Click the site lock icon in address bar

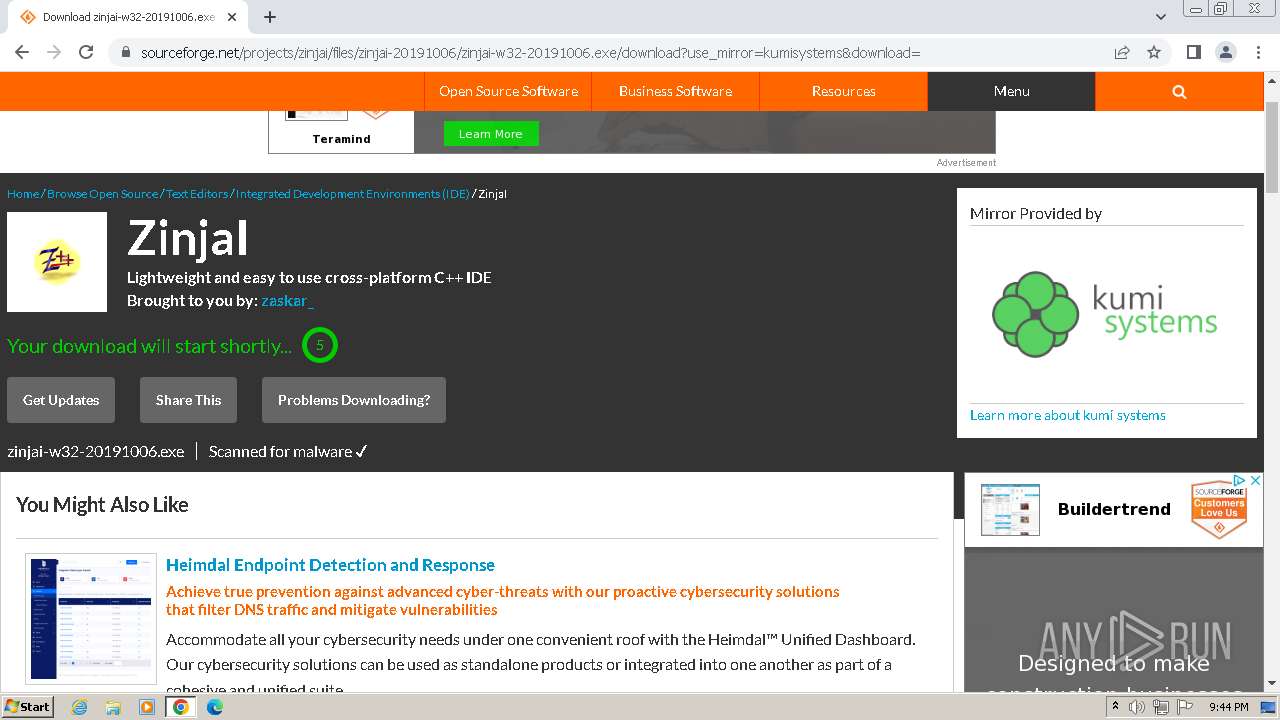click(x=126, y=52)
